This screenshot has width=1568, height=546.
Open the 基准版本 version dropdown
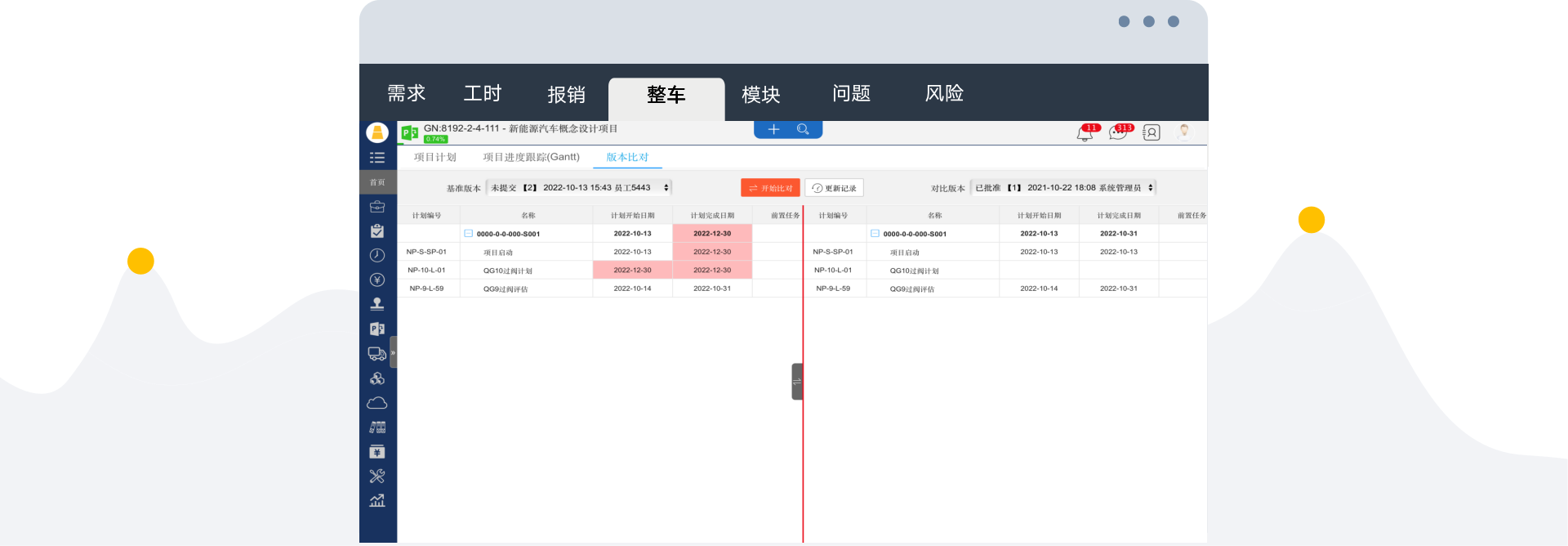(579, 188)
